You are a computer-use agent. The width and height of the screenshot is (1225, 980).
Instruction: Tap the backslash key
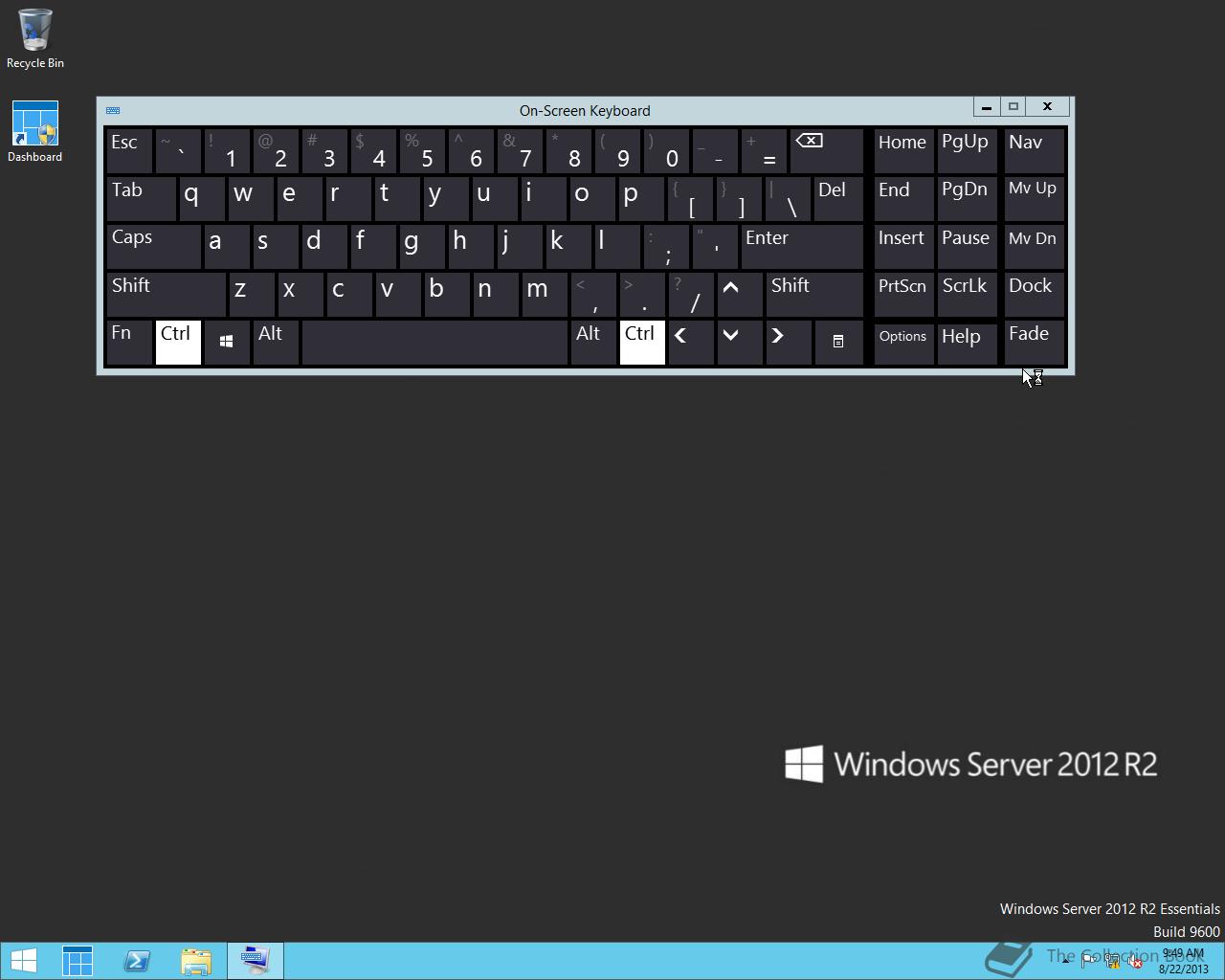789,198
